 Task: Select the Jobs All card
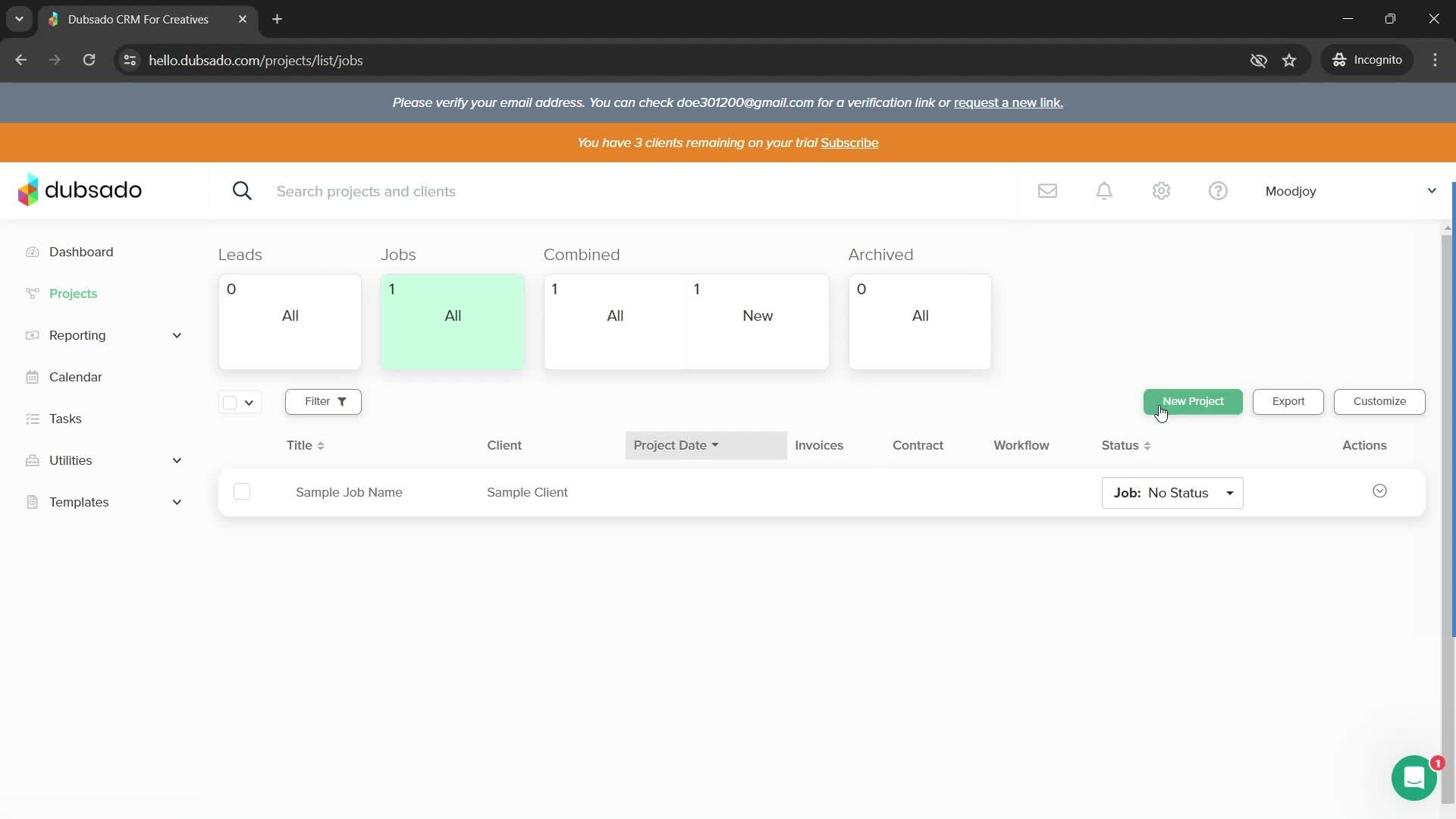click(453, 322)
